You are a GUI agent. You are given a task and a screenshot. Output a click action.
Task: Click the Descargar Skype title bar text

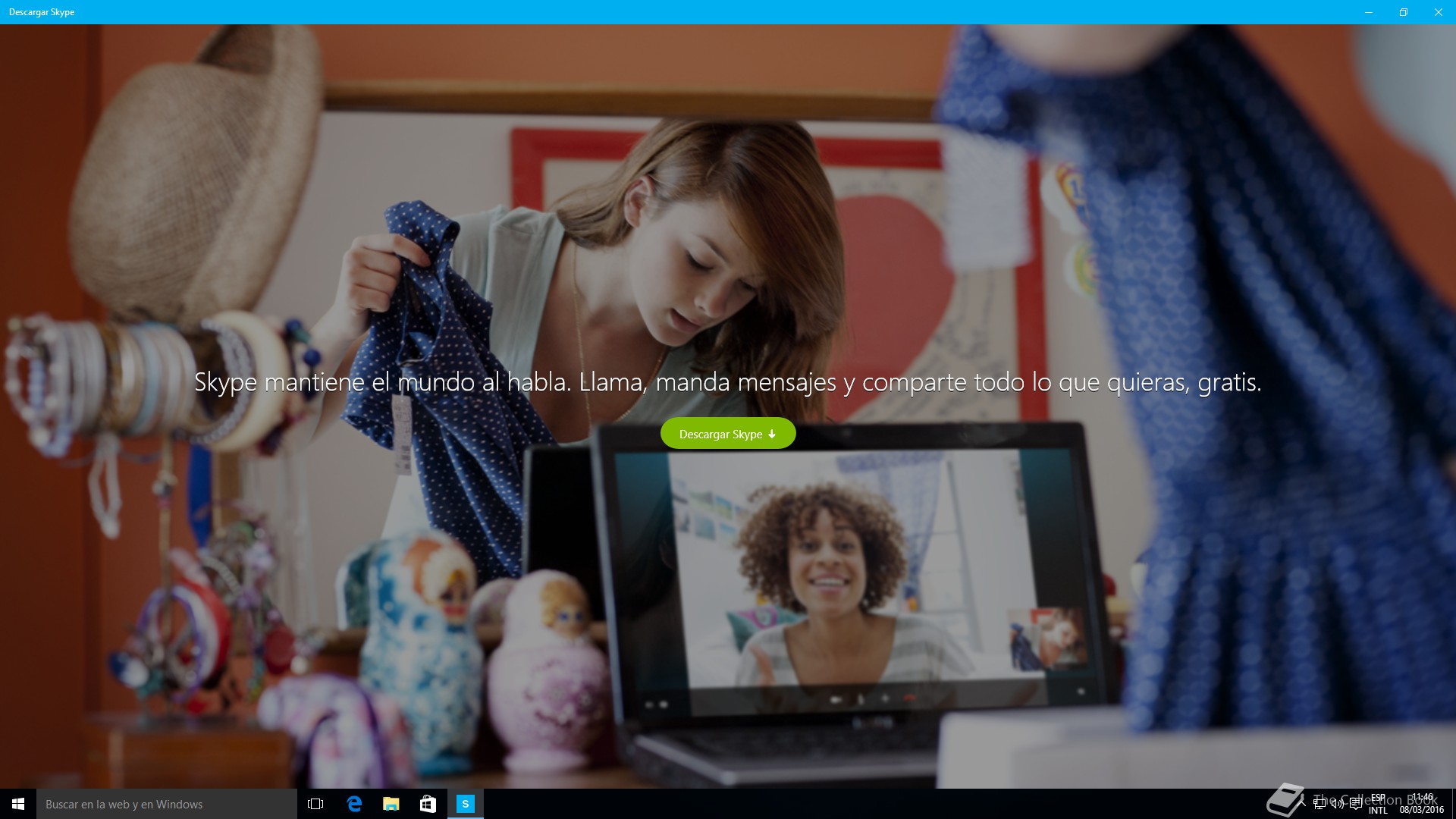pyautogui.click(x=42, y=12)
